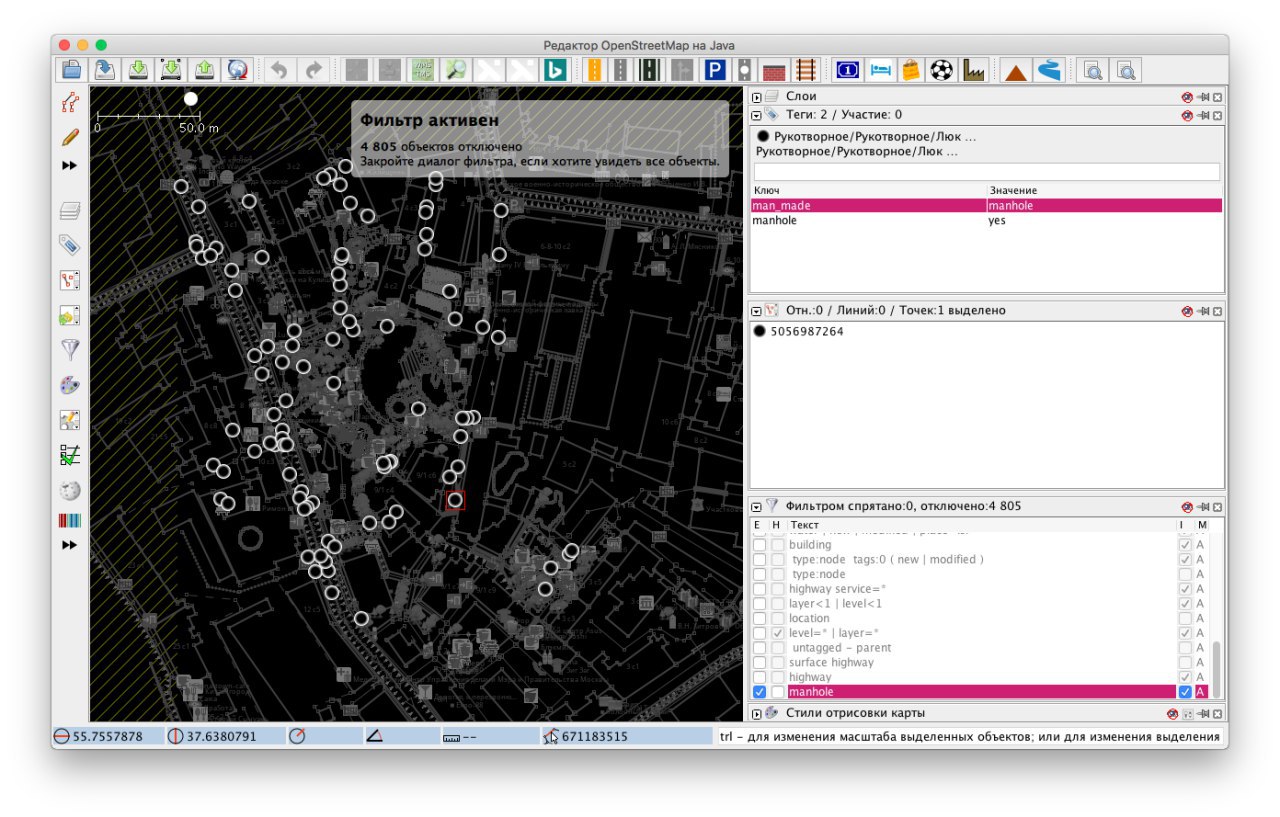Close the Теги panel with its X button
The width and height of the screenshot is (1280, 817).
(1218, 115)
